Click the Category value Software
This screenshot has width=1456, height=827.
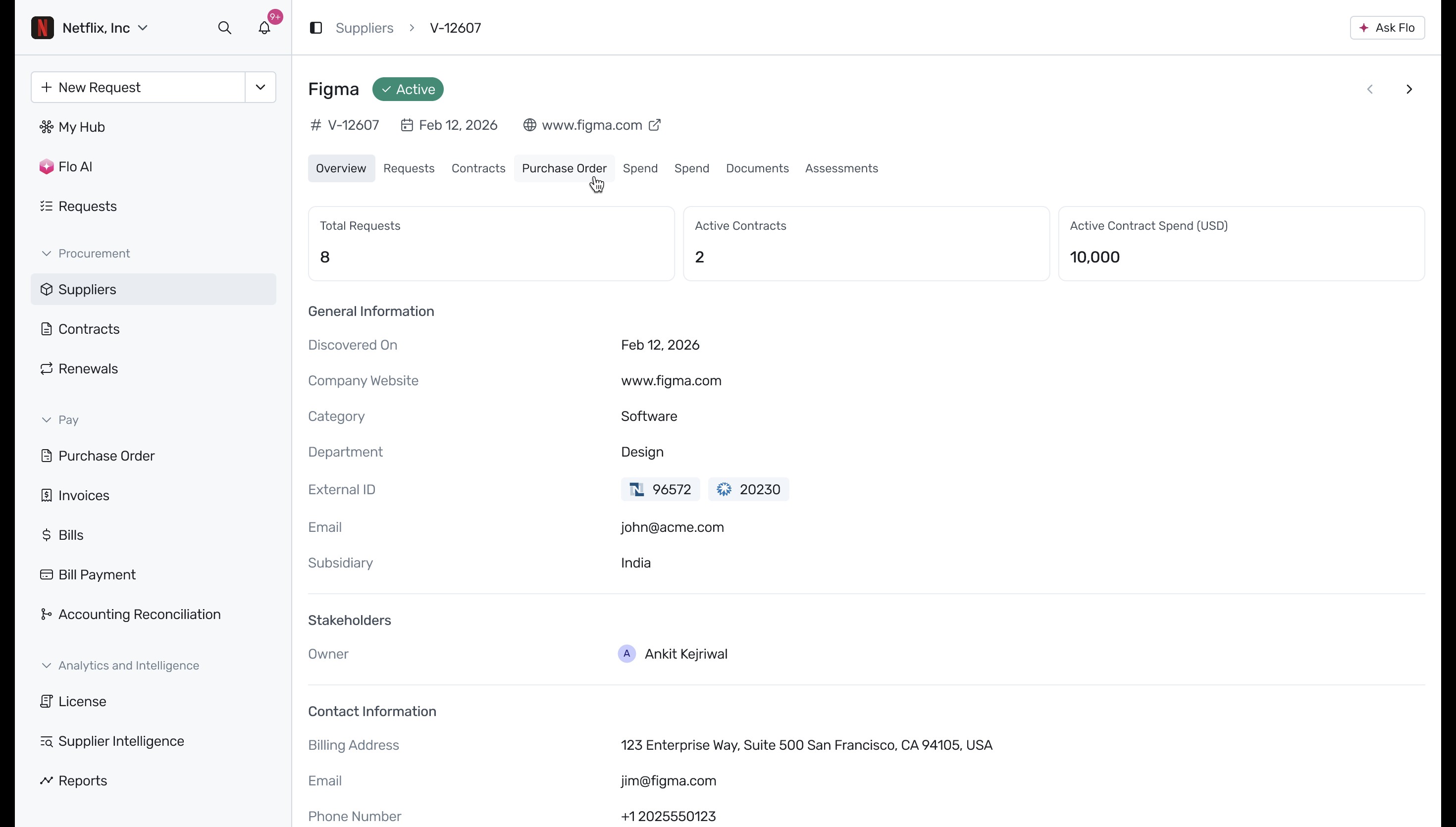click(x=649, y=416)
